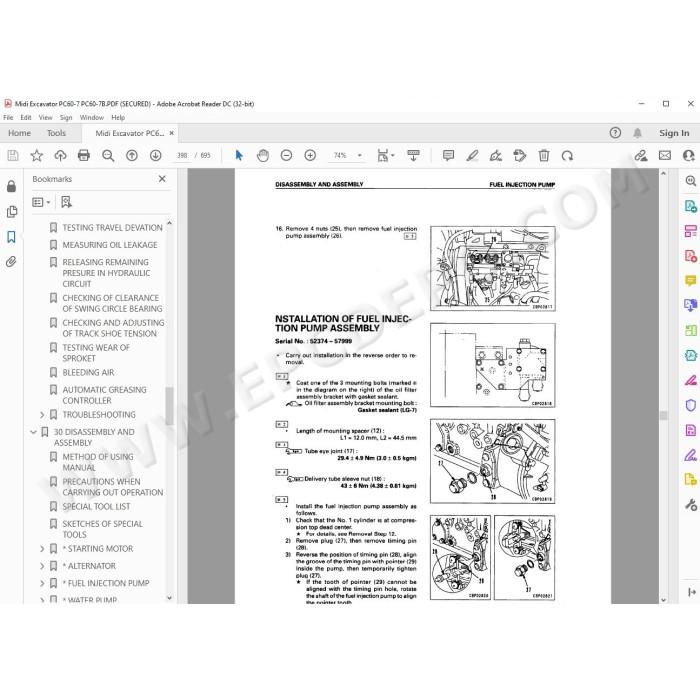Click the document vertical scrollbar thumb
700x700 pixels.
(x=664, y=415)
